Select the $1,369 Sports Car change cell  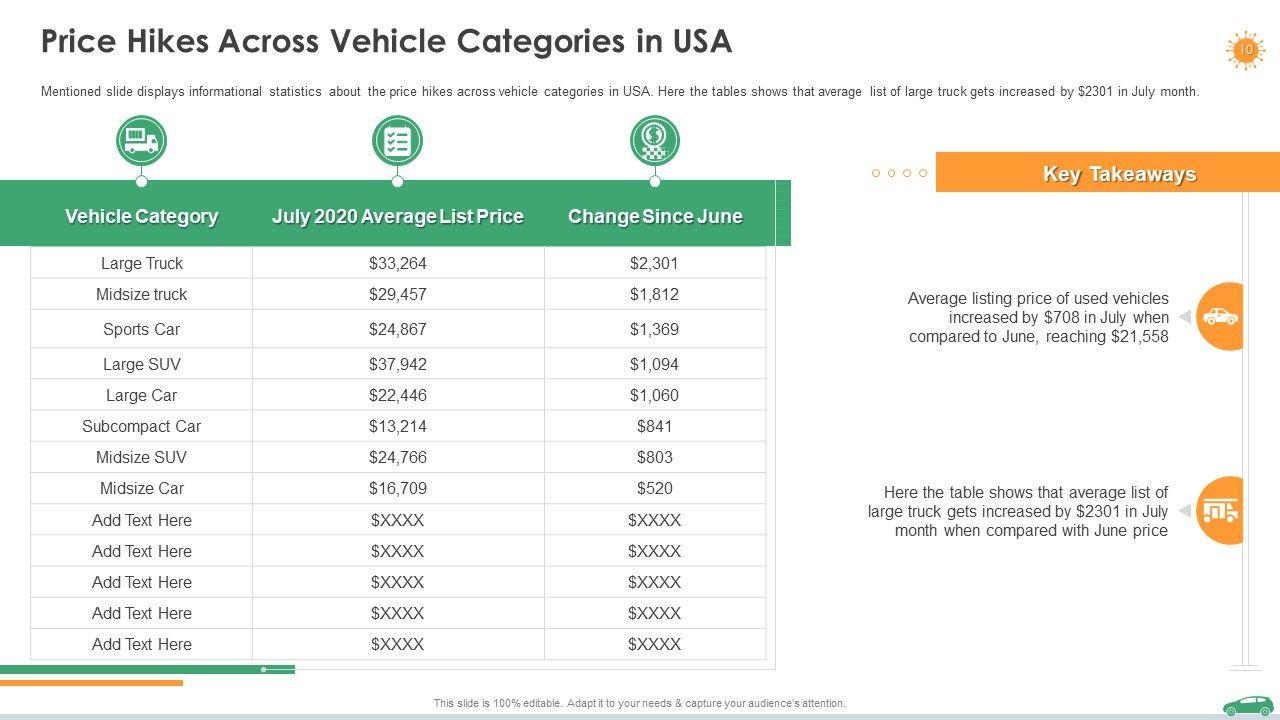click(x=654, y=330)
